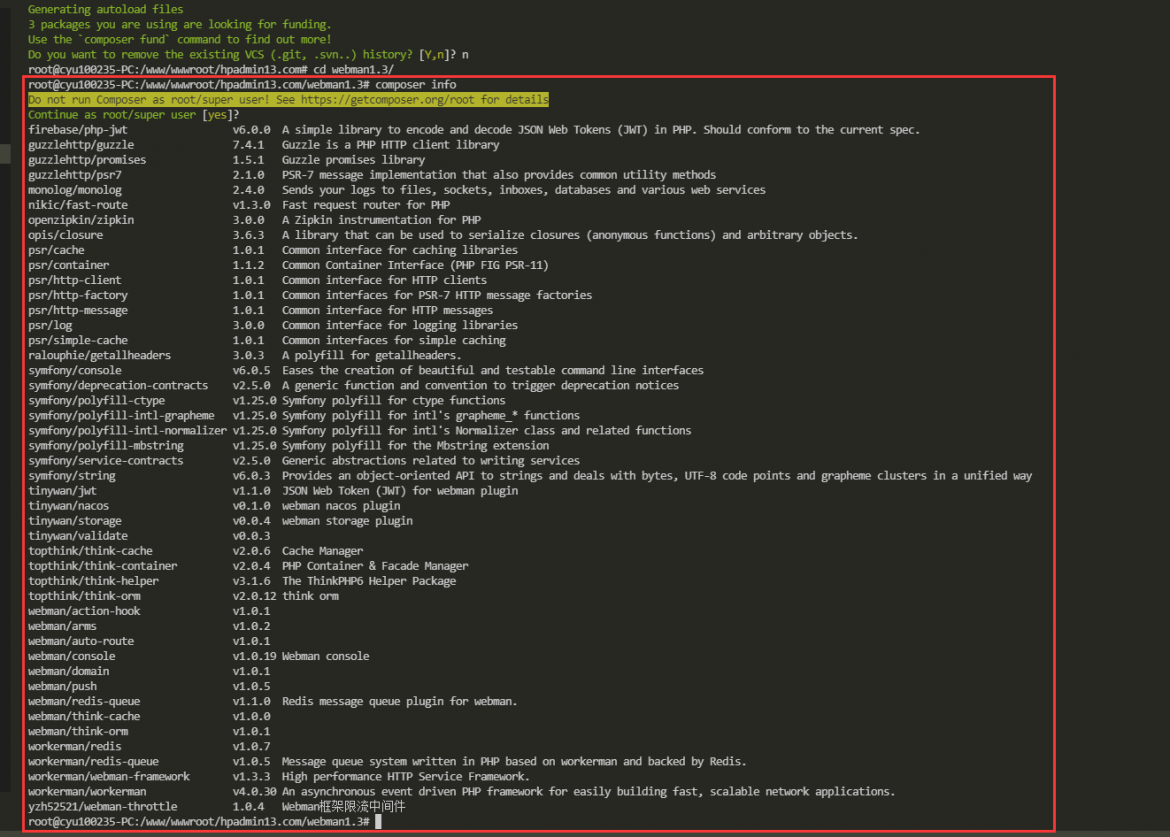Click the 'Use the composer fund command' line

click(180, 40)
